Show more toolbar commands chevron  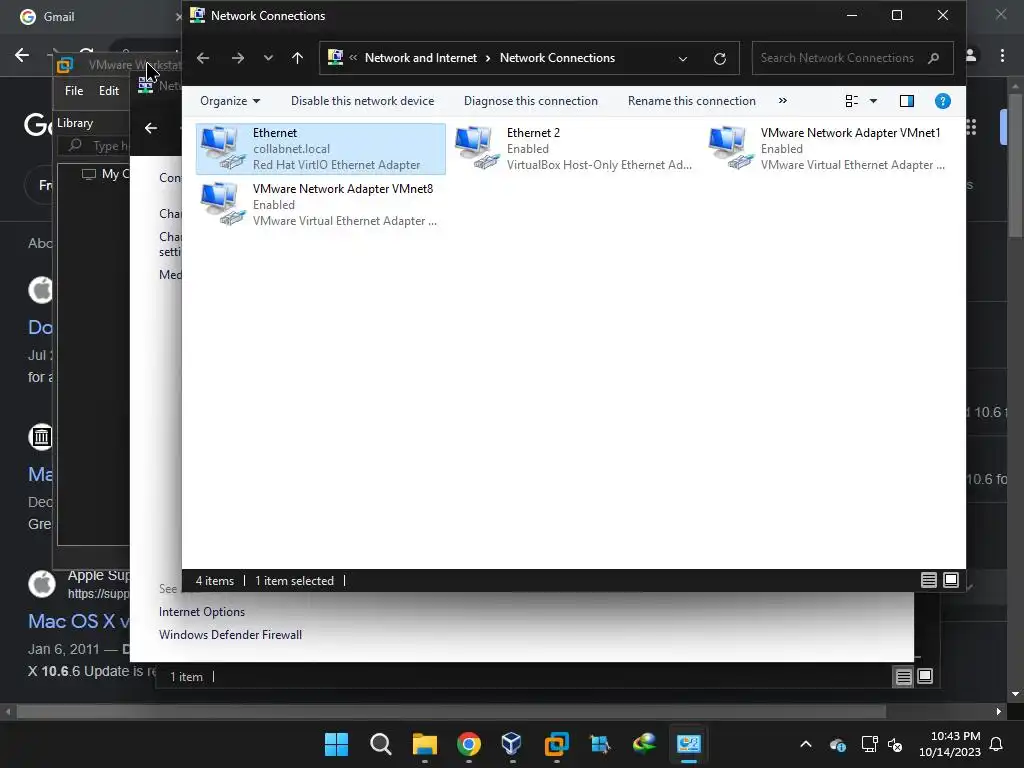point(783,101)
